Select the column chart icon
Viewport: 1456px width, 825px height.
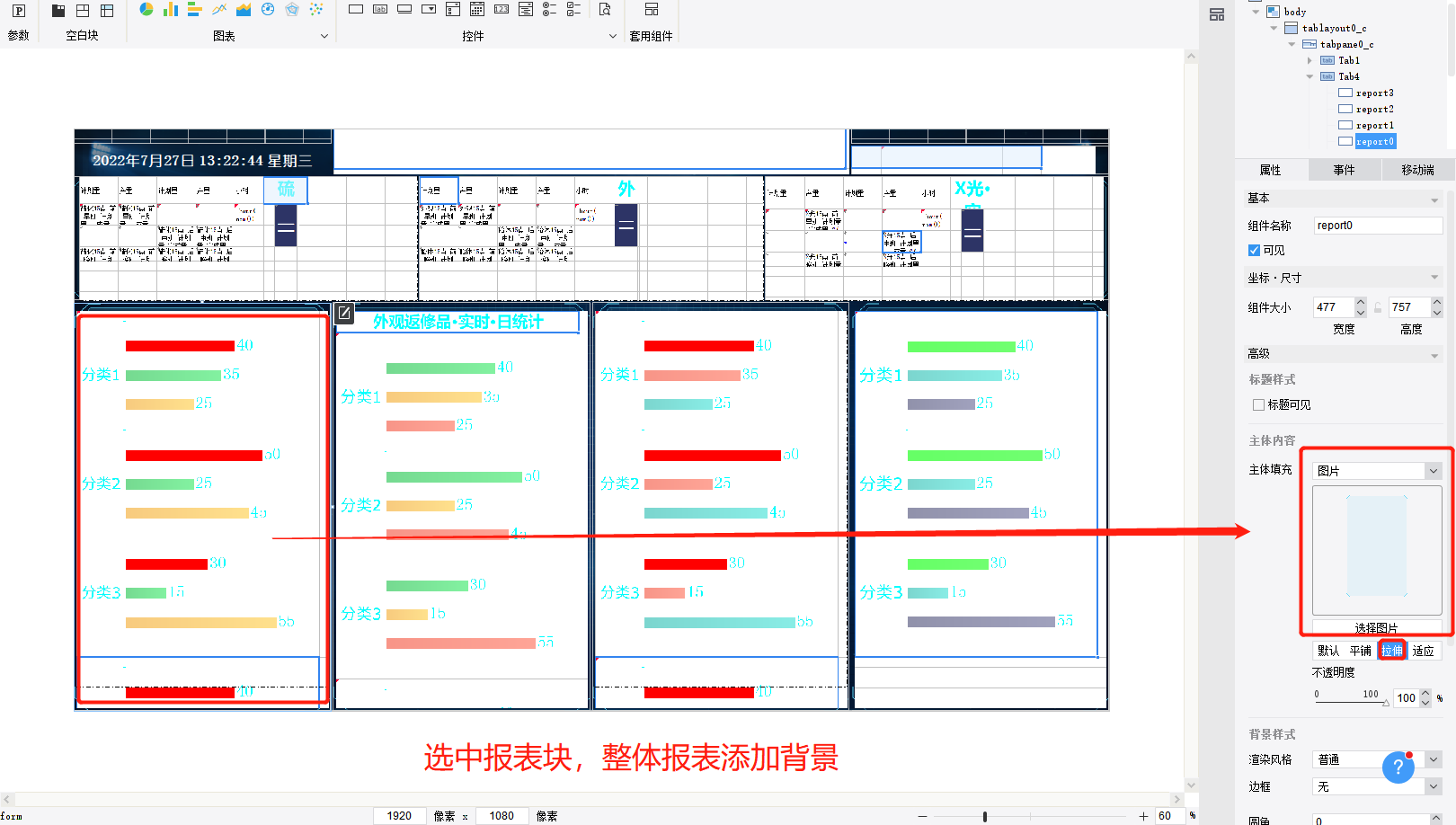tap(171, 10)
